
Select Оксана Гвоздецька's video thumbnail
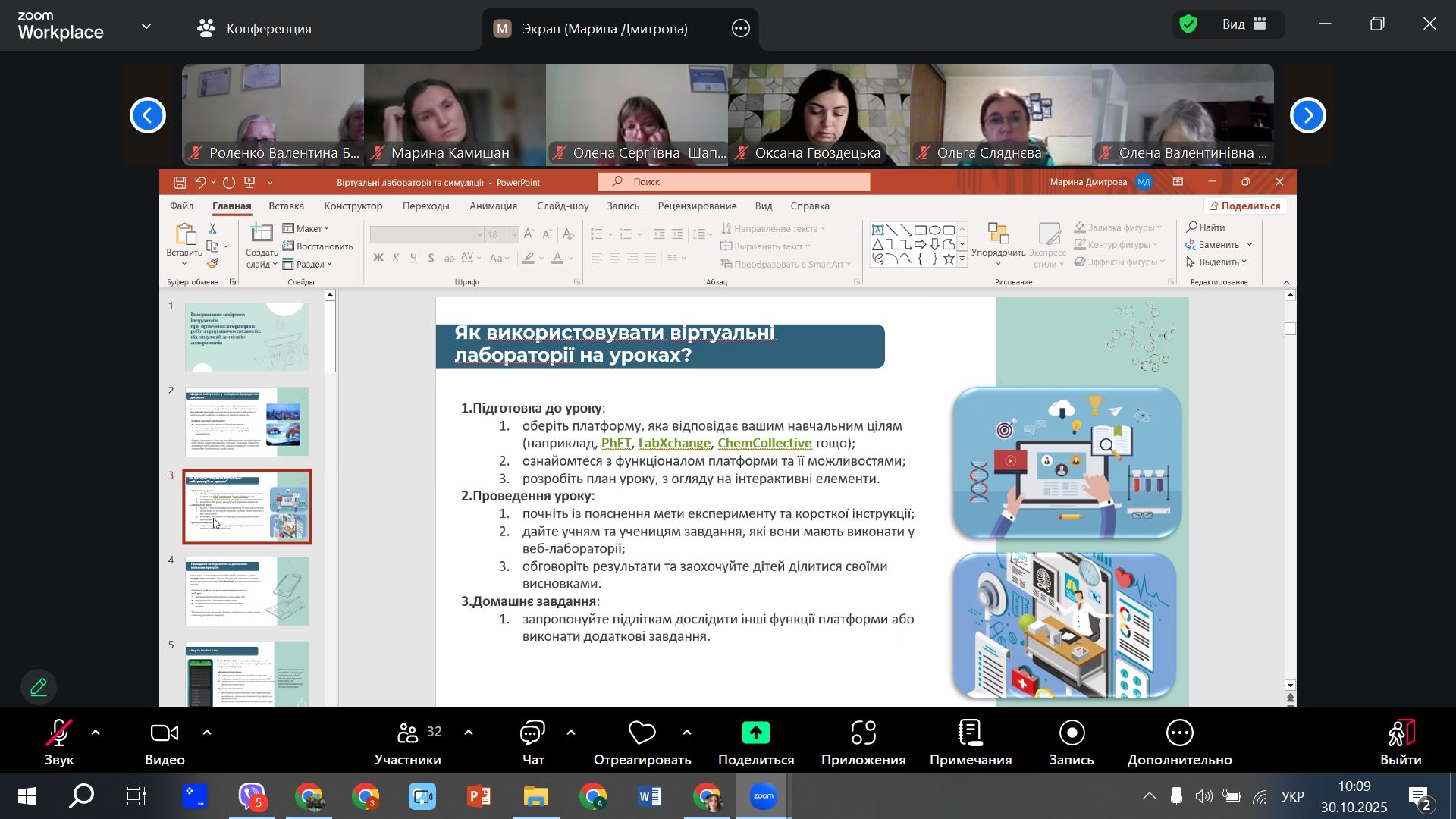coord(819,114)
